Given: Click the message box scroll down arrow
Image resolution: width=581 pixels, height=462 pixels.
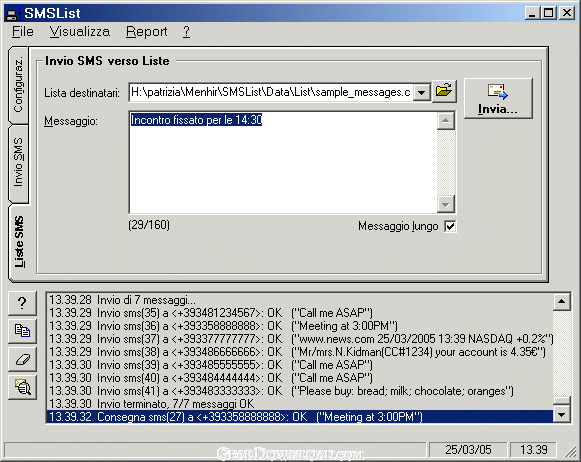Looking at the screenshot, I should point(446,204).
